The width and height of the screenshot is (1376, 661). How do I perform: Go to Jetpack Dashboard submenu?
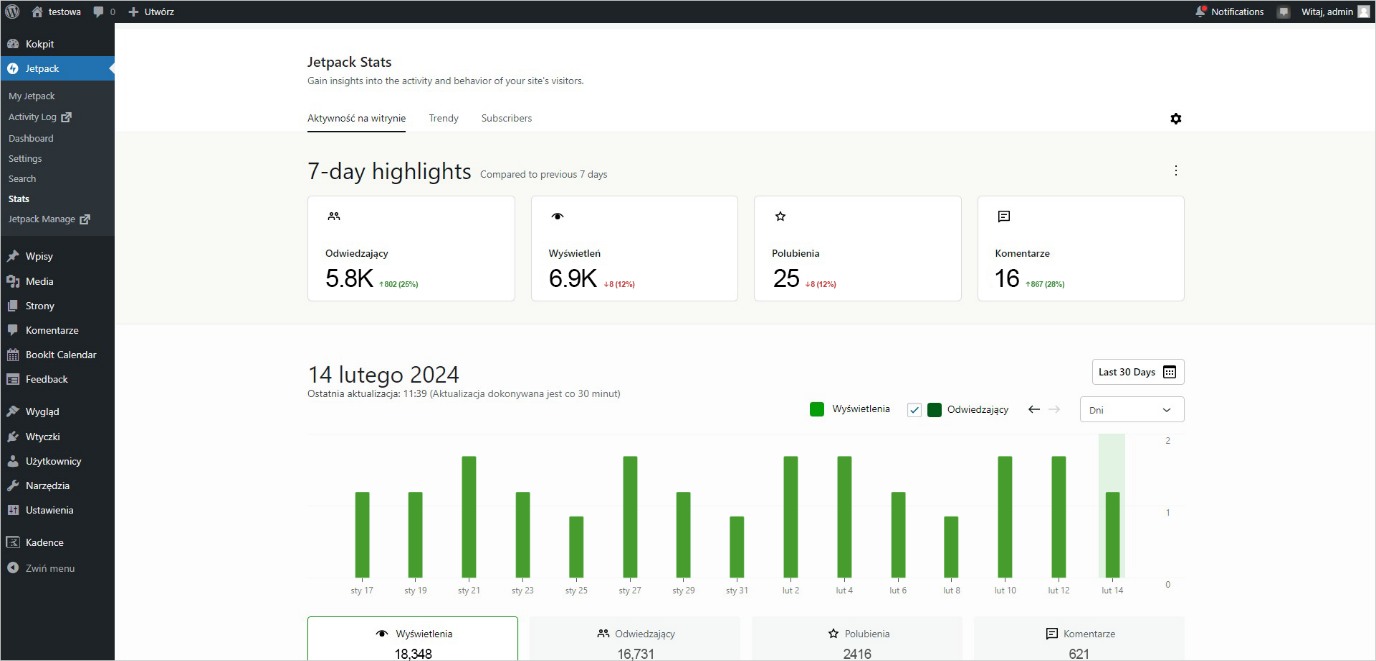click(31, 138)
